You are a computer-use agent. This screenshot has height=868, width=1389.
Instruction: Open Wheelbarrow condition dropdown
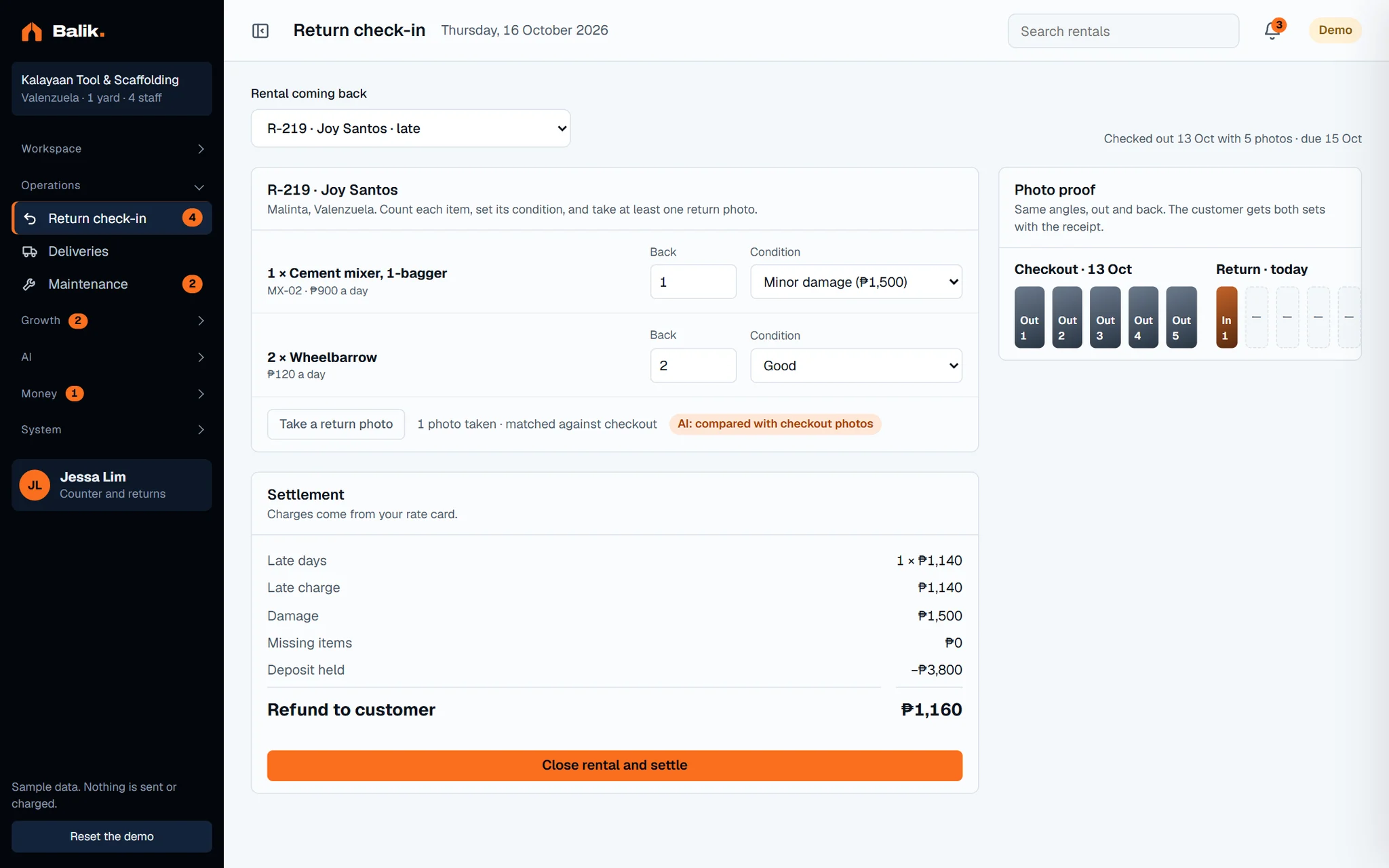(856, 366)
